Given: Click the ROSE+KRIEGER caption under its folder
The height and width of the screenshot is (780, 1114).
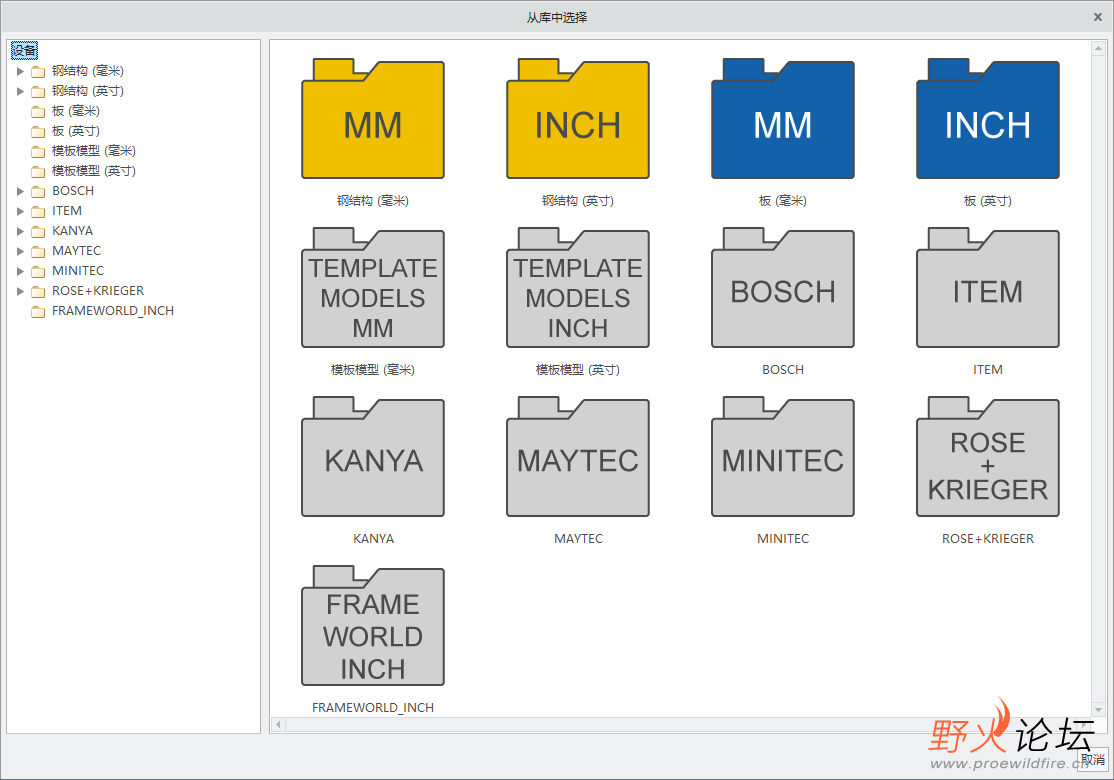Looking at the screenshot, I should click(988, 539).
